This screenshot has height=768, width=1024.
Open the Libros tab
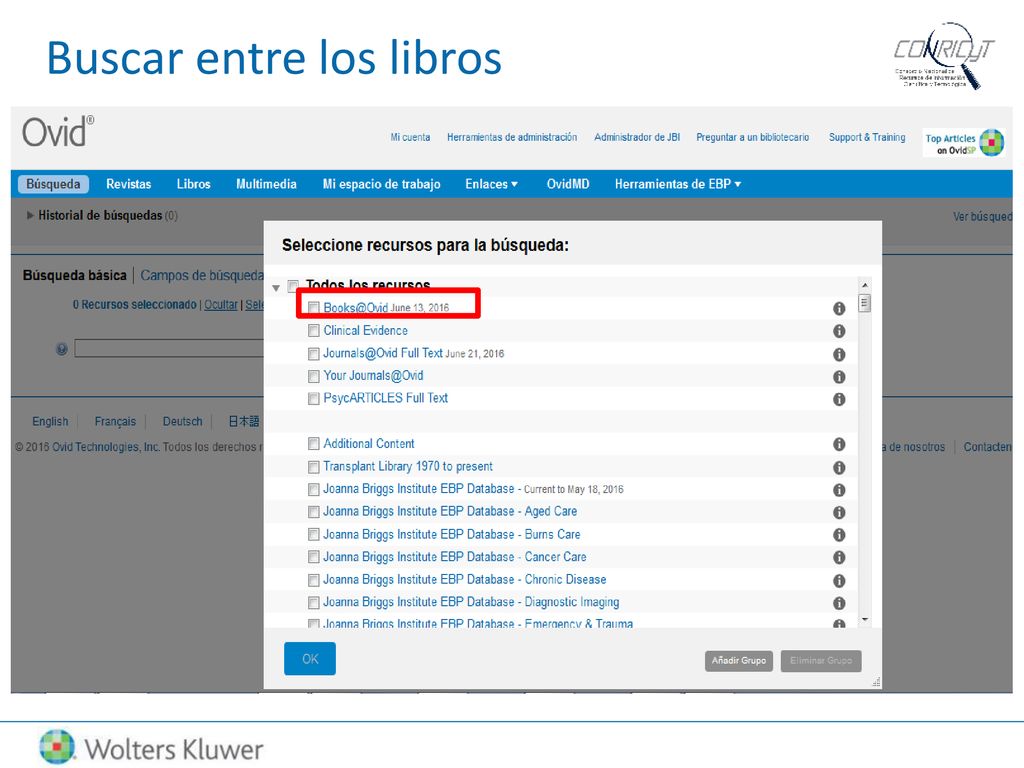point(193,184)
